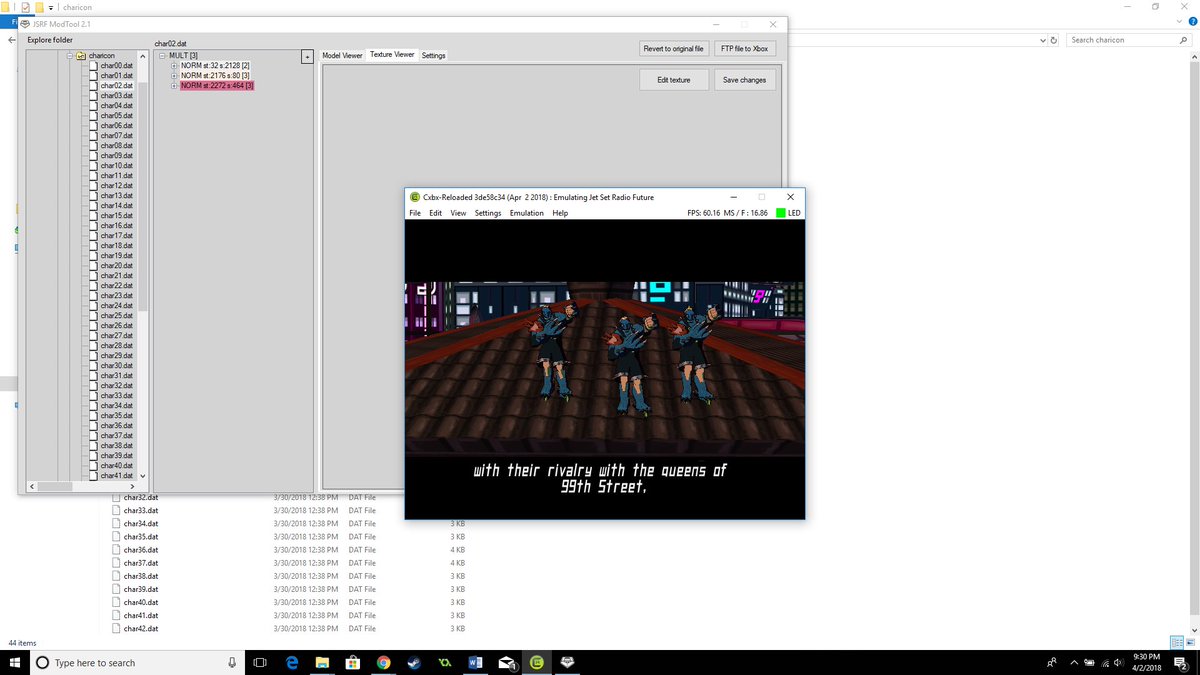1200x675 pixels.
Task: Show hidden system tray icons
Action: [x=1074, y=662]
